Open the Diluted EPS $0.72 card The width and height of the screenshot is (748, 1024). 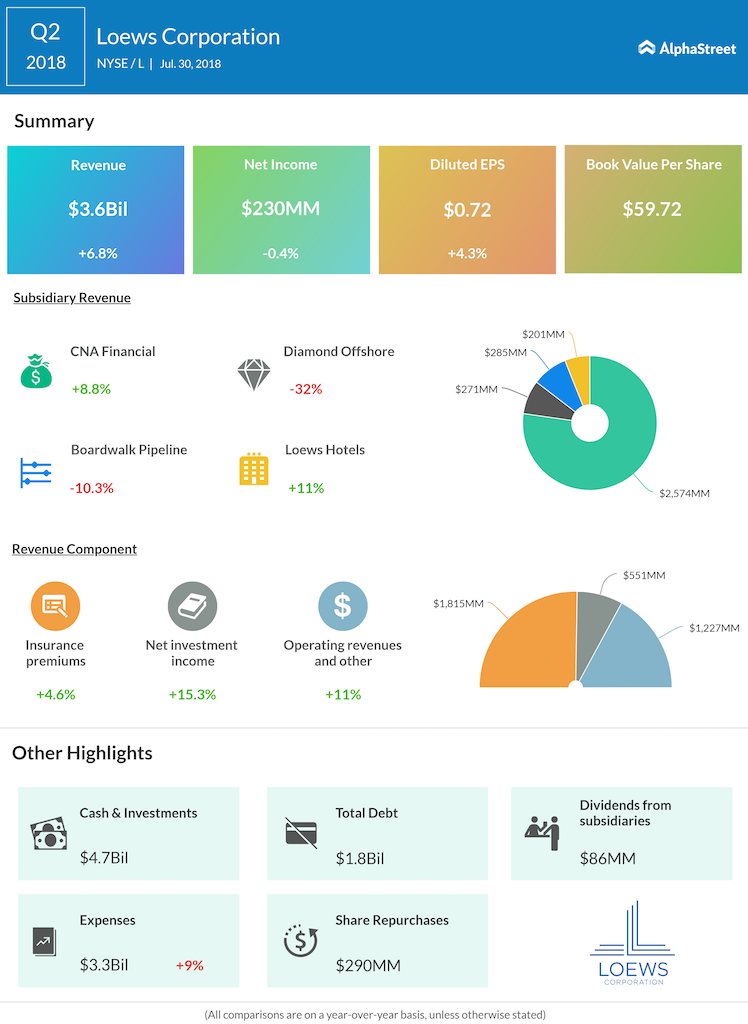pyautogui.click(x=467, y=210)
